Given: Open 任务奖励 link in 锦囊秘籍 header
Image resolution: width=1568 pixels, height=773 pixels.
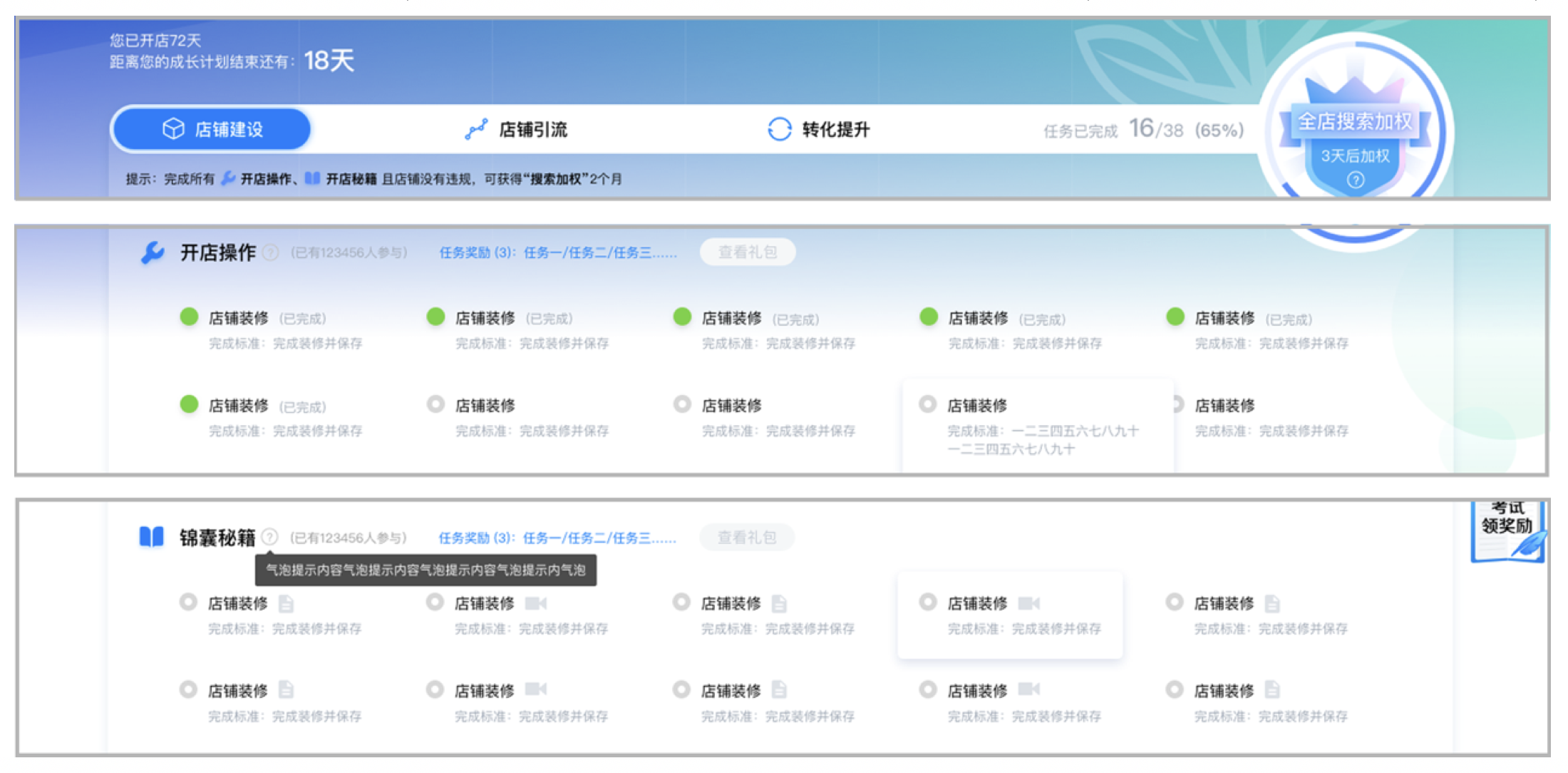Looking at the screenshot, I should pyautogui.click(x=557, y=538).
